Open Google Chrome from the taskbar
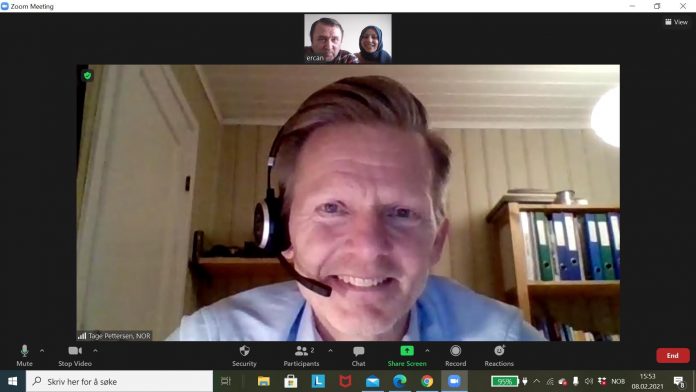The image size is (696, 392). click(x=427, y=381)
